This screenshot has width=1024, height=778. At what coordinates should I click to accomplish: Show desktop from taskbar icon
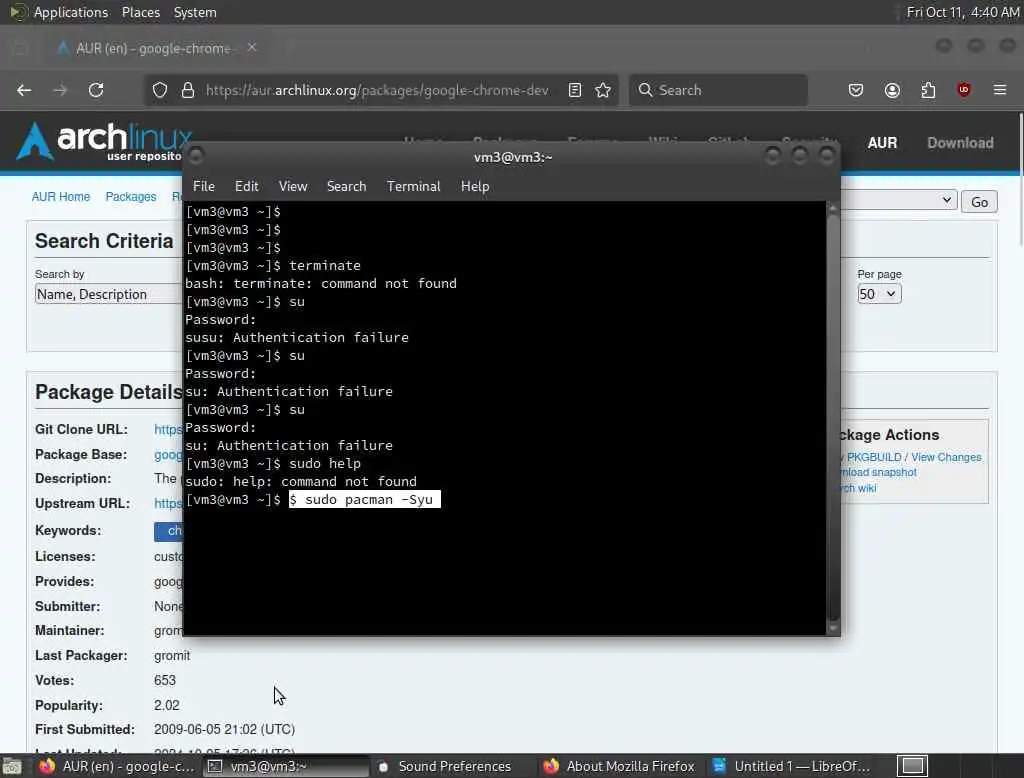(x=12, y=766)
